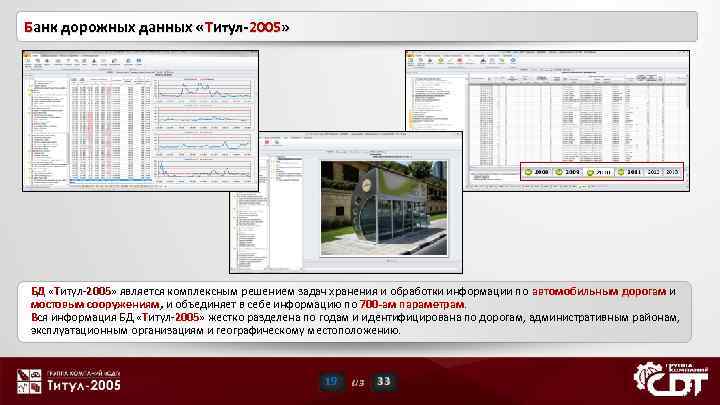
Task: Click the total pages number 33
Action: pyautogui.click(x=383, y=381)
